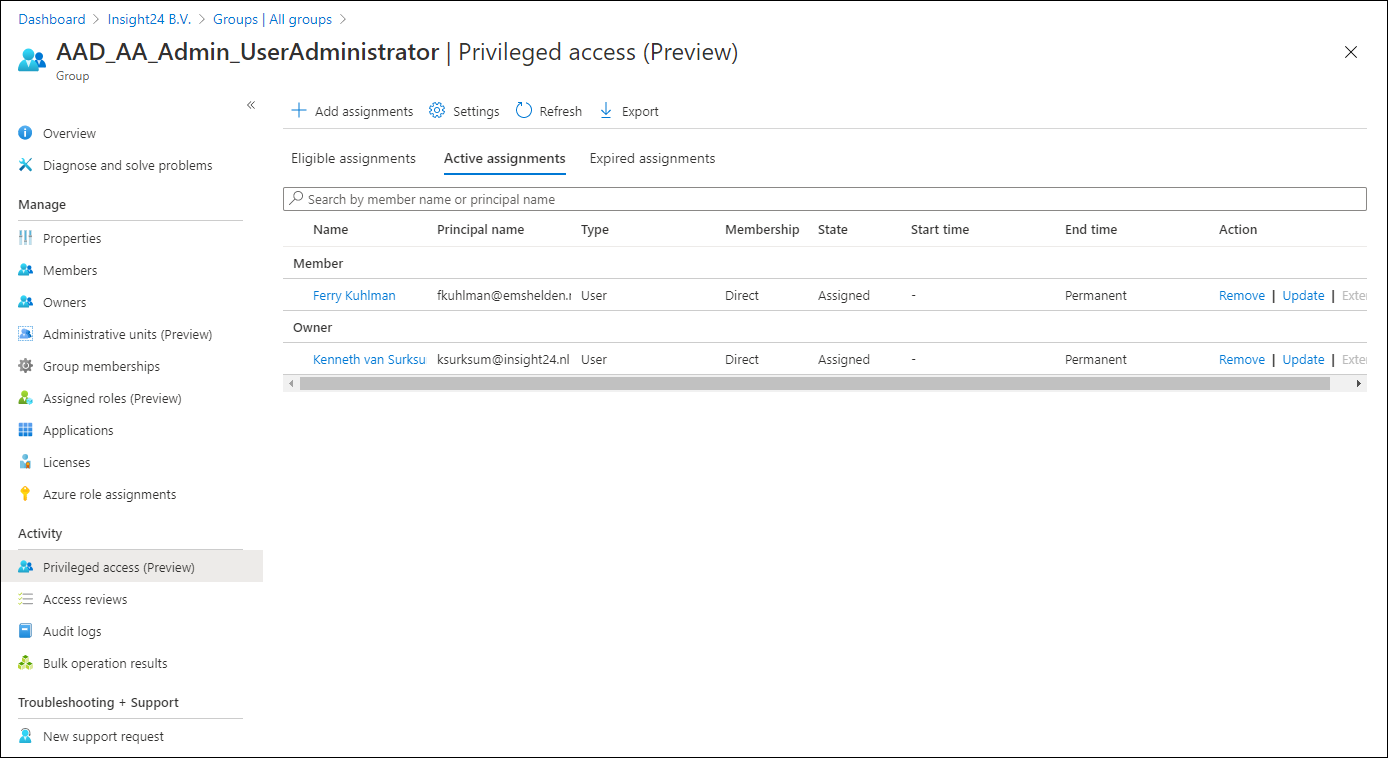Click the Overview info icon in sidebar
Screen dimensions: 1388x758
(x=26, y=133)
